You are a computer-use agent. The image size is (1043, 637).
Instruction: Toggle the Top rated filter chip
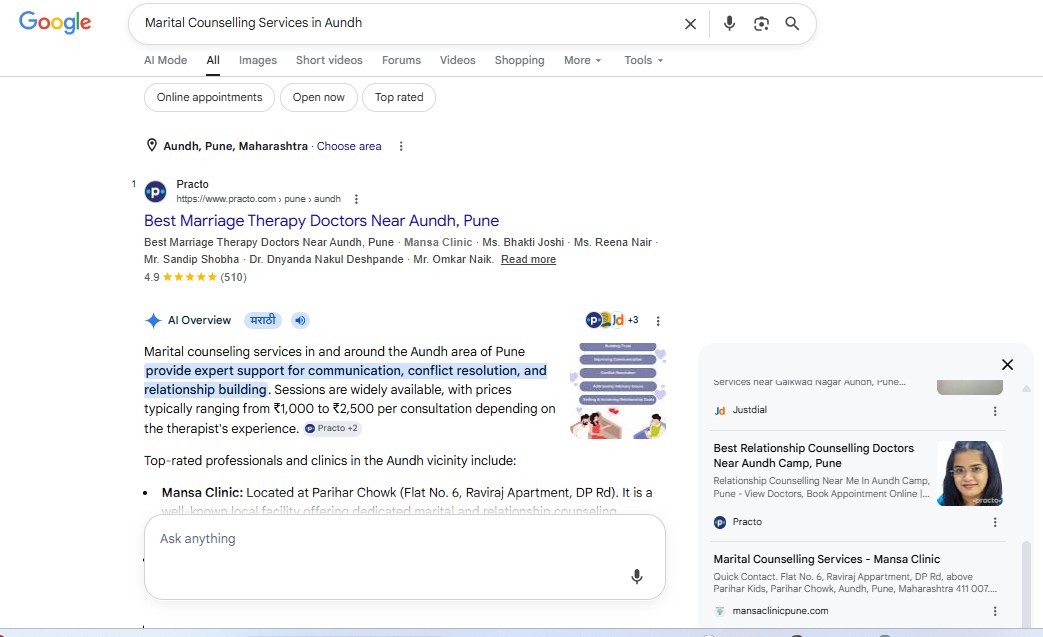(x=399, y=97)
